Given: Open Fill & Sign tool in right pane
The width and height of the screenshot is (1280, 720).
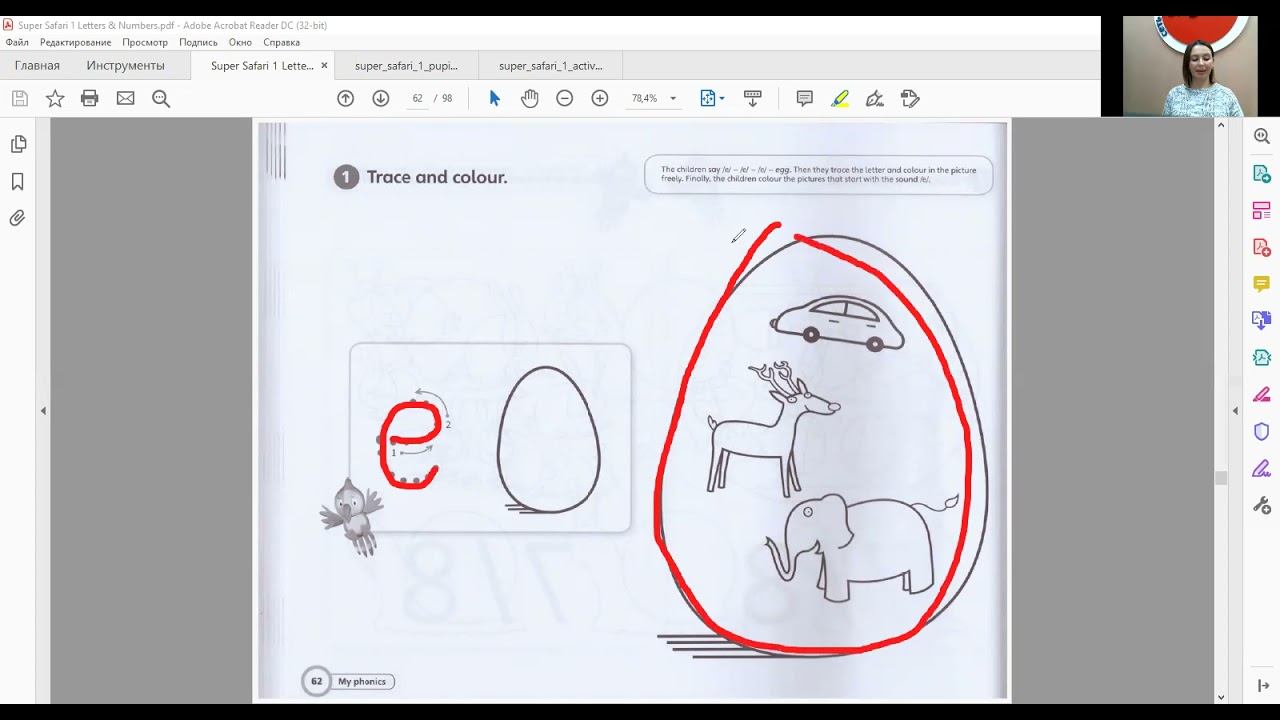Looking at the screenshot, I should 1262,468.
